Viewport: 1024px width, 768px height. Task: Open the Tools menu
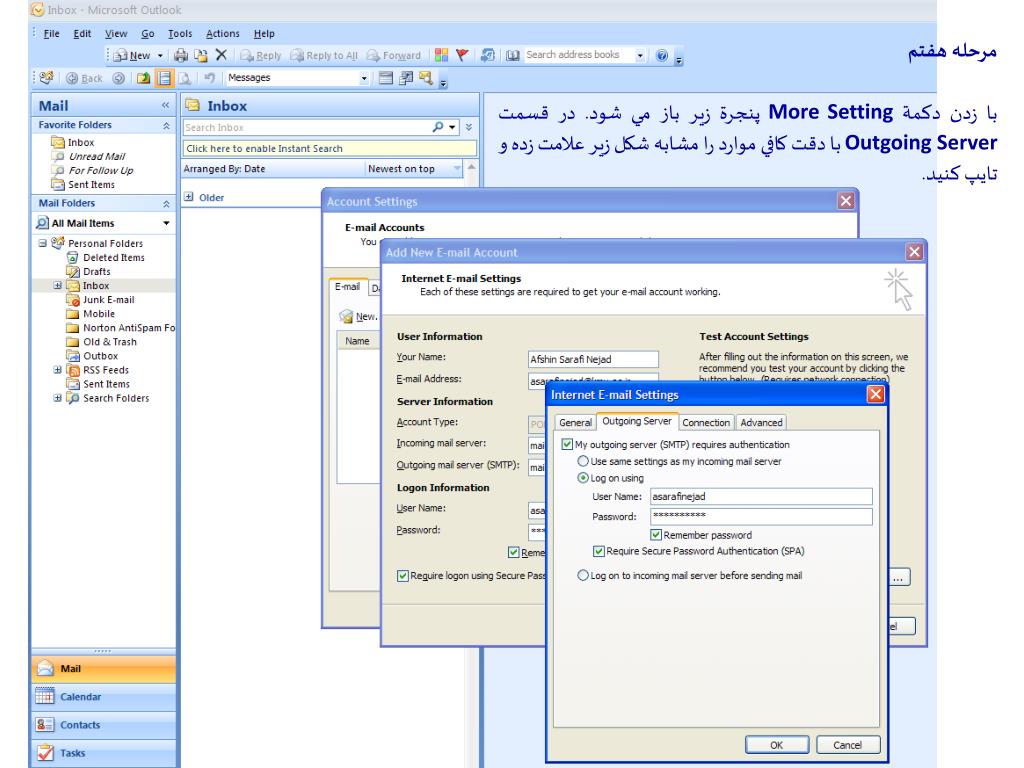pyautogui.click(x=180, y=34)
